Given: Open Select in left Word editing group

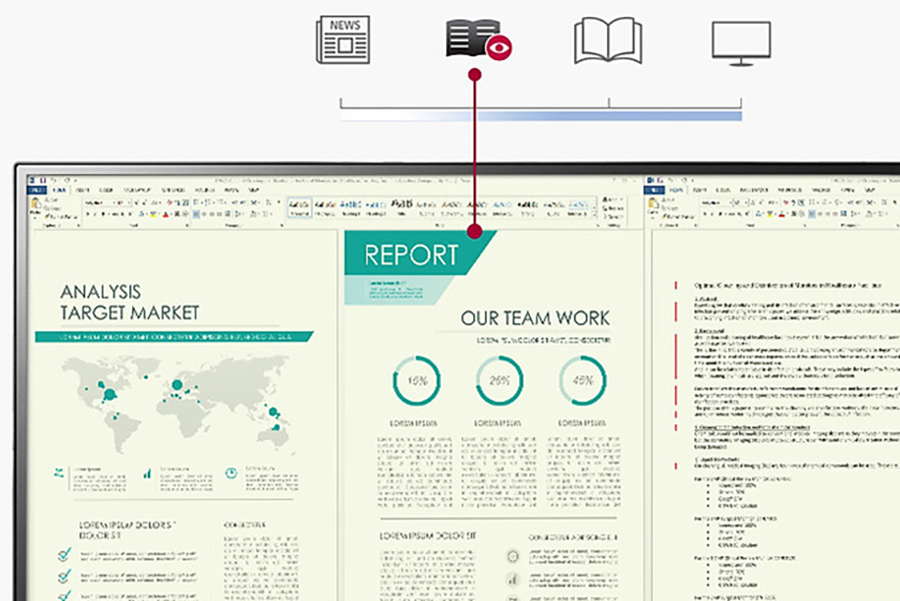Looking at the screenshot, I should pyautogui.click(x=614, y=216).
